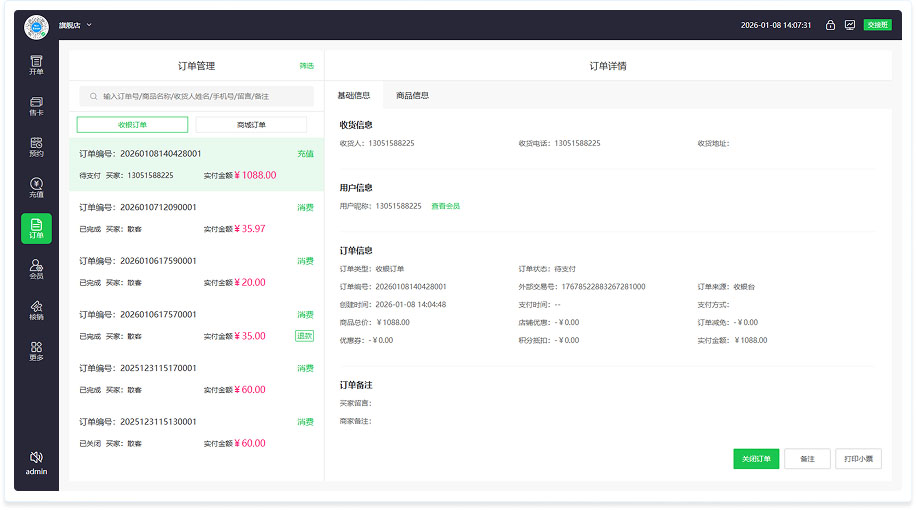Click the 查看会员 link
The image size is (916, 510).
click(446, 206)
